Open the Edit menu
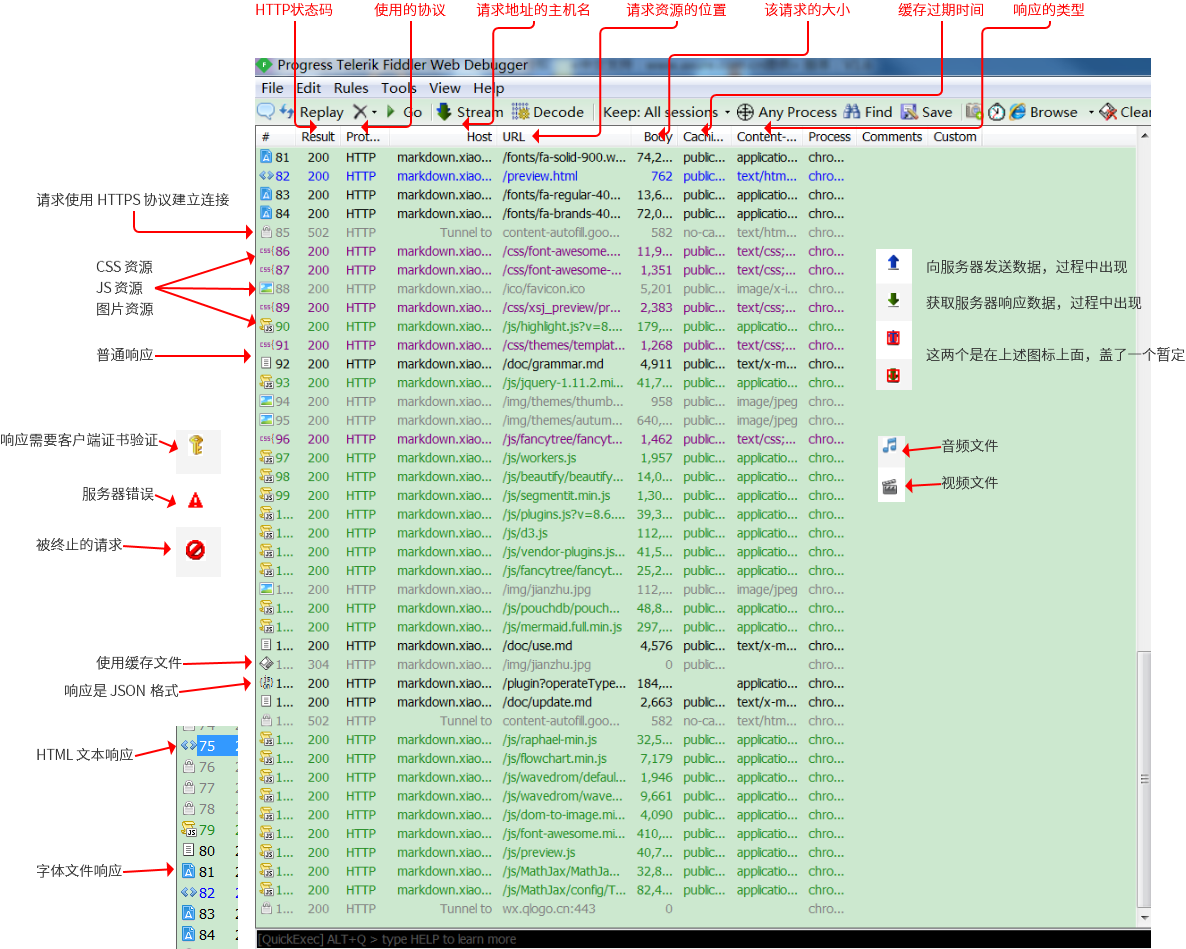 (x=309, y=88)
